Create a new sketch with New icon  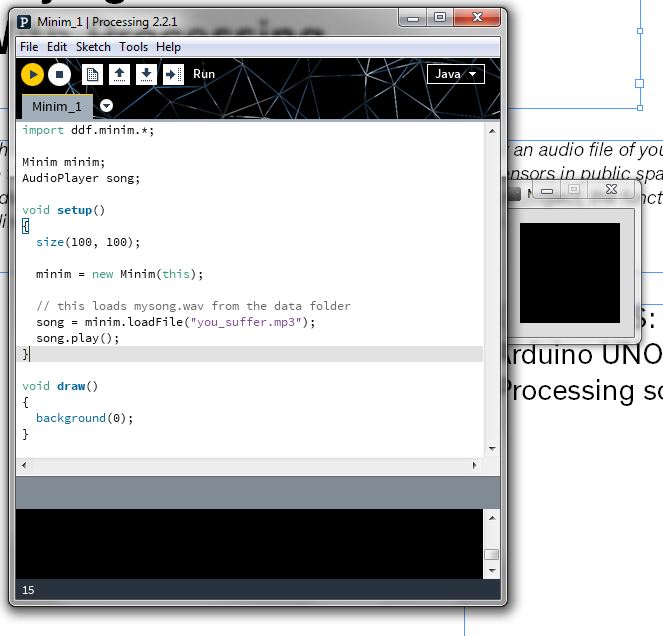pyautogui.click(x=92, y=74)
